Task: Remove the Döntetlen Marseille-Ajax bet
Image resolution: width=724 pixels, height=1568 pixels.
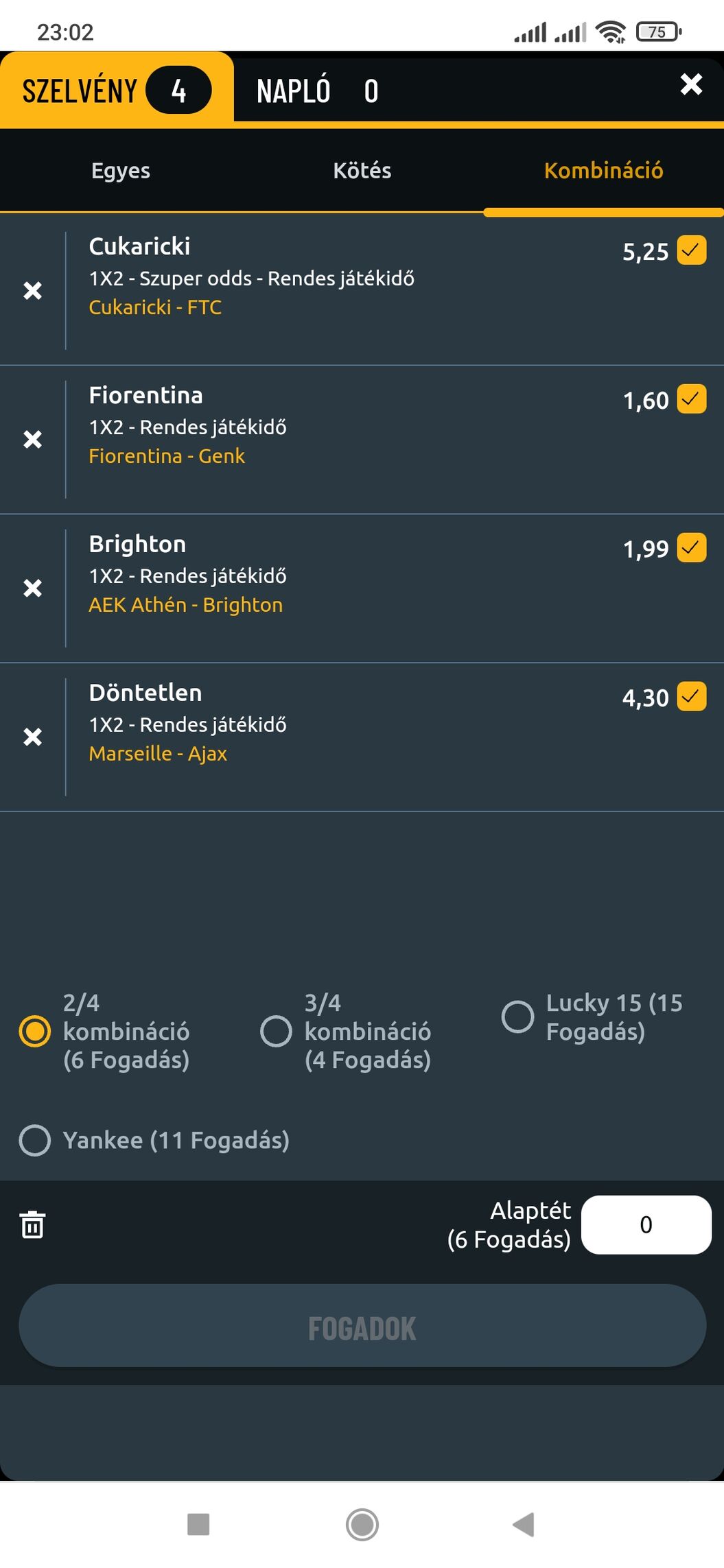Action: tap(32, 737)
